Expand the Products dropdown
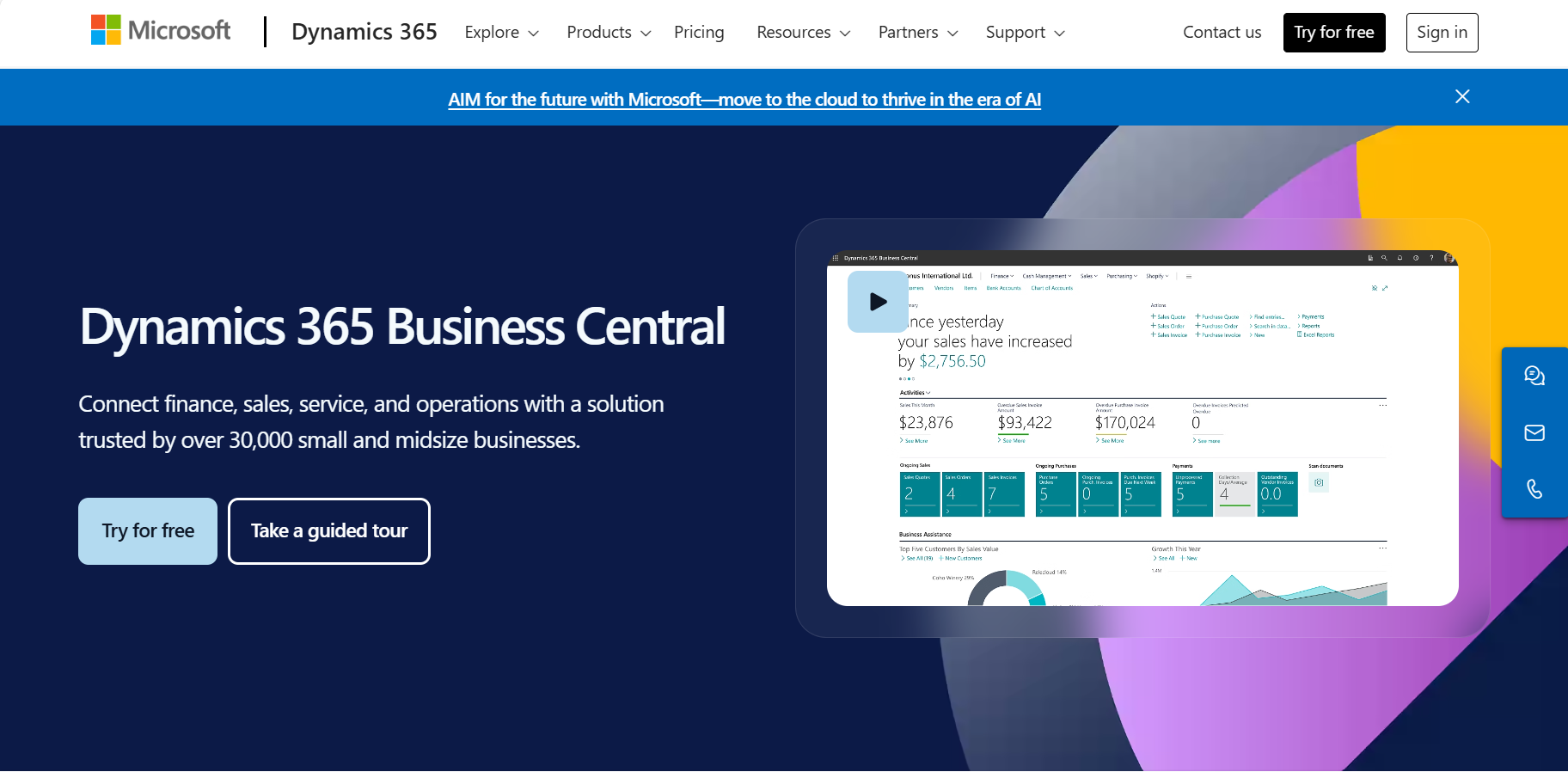1568x772 pixels. [609, 33]
